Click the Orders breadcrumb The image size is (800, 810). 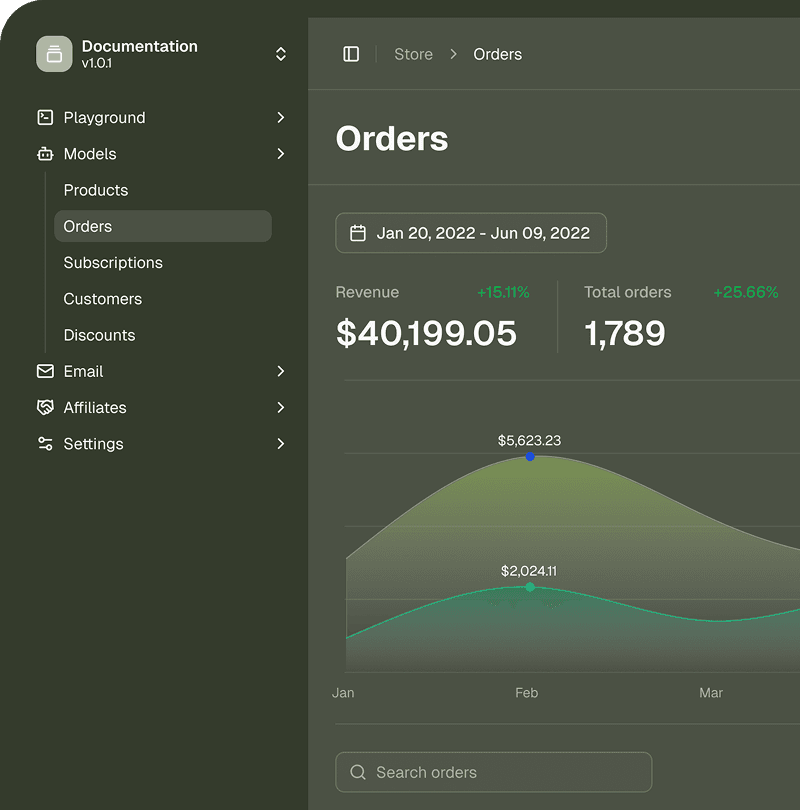click(497, 54)
